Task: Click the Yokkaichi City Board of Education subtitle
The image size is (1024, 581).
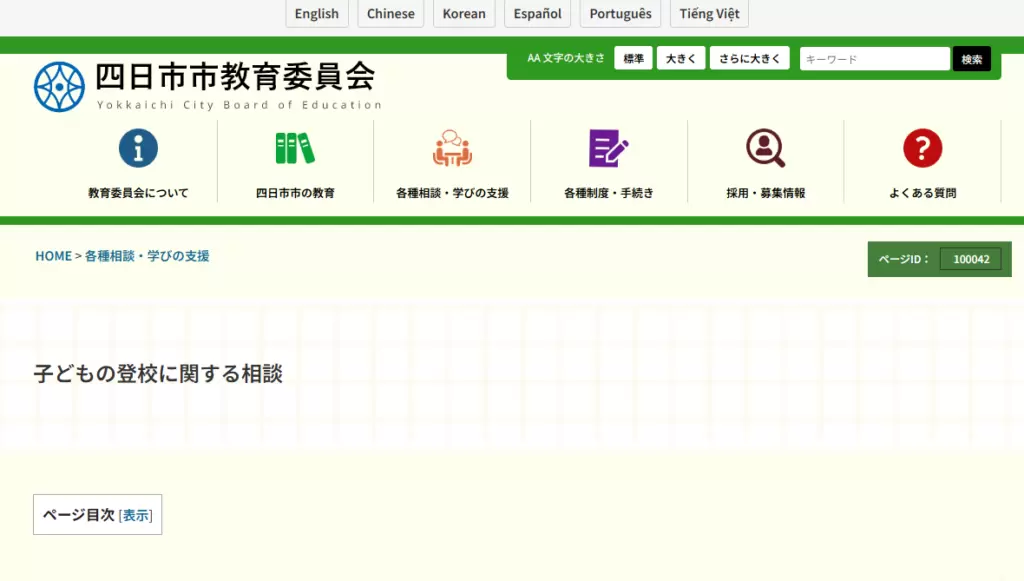Action: click(x=239, y=104)
